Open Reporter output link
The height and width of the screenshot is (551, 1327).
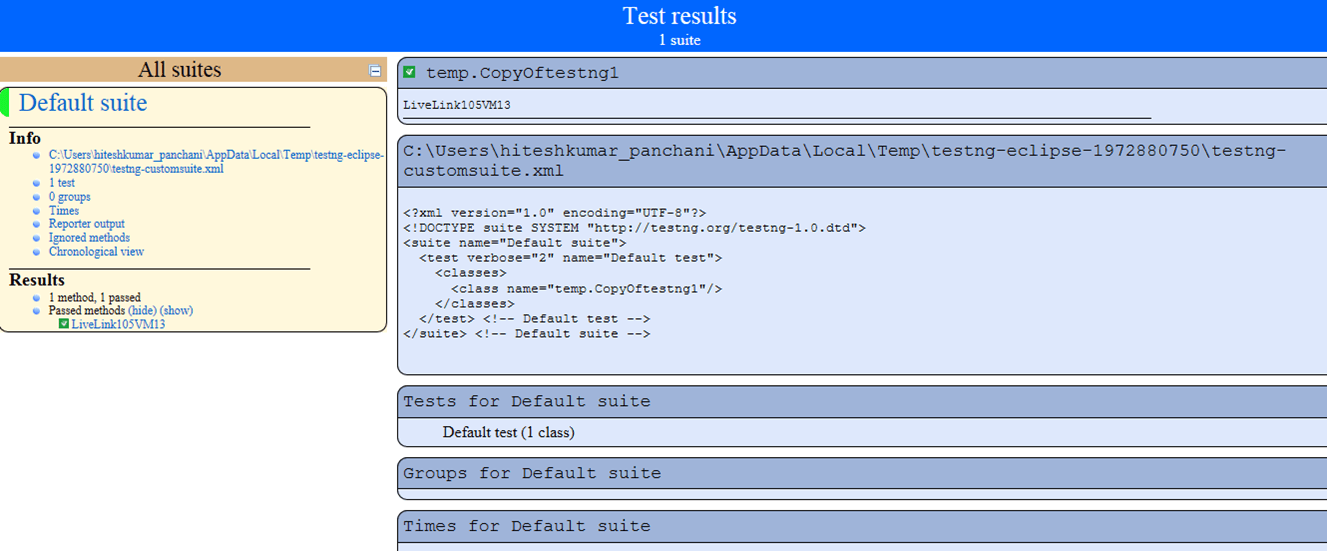pos(87,224)
